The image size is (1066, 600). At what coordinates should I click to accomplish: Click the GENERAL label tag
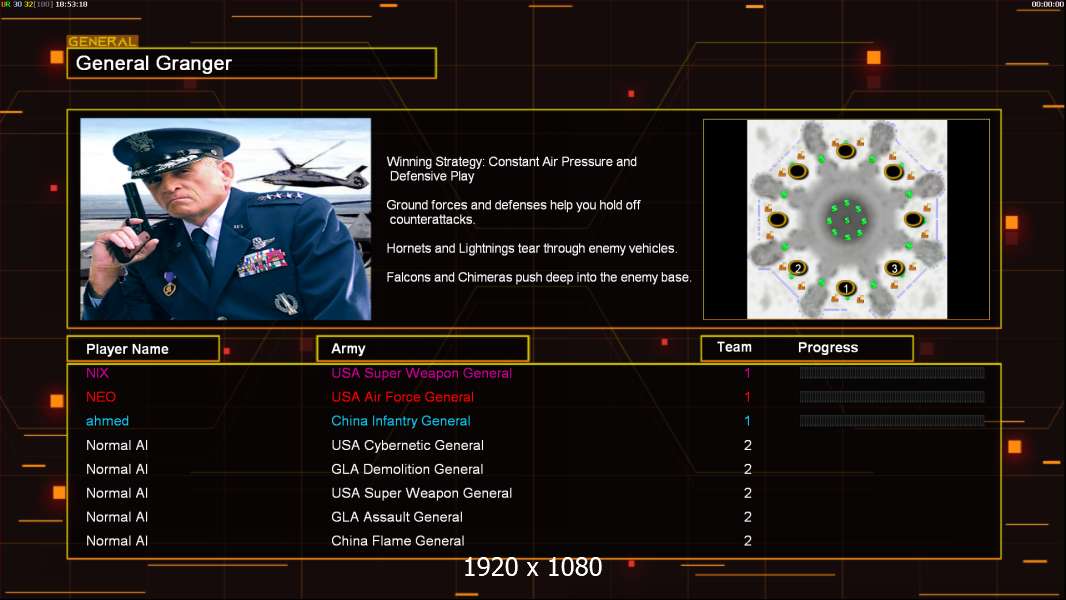(x=103, y=41)
